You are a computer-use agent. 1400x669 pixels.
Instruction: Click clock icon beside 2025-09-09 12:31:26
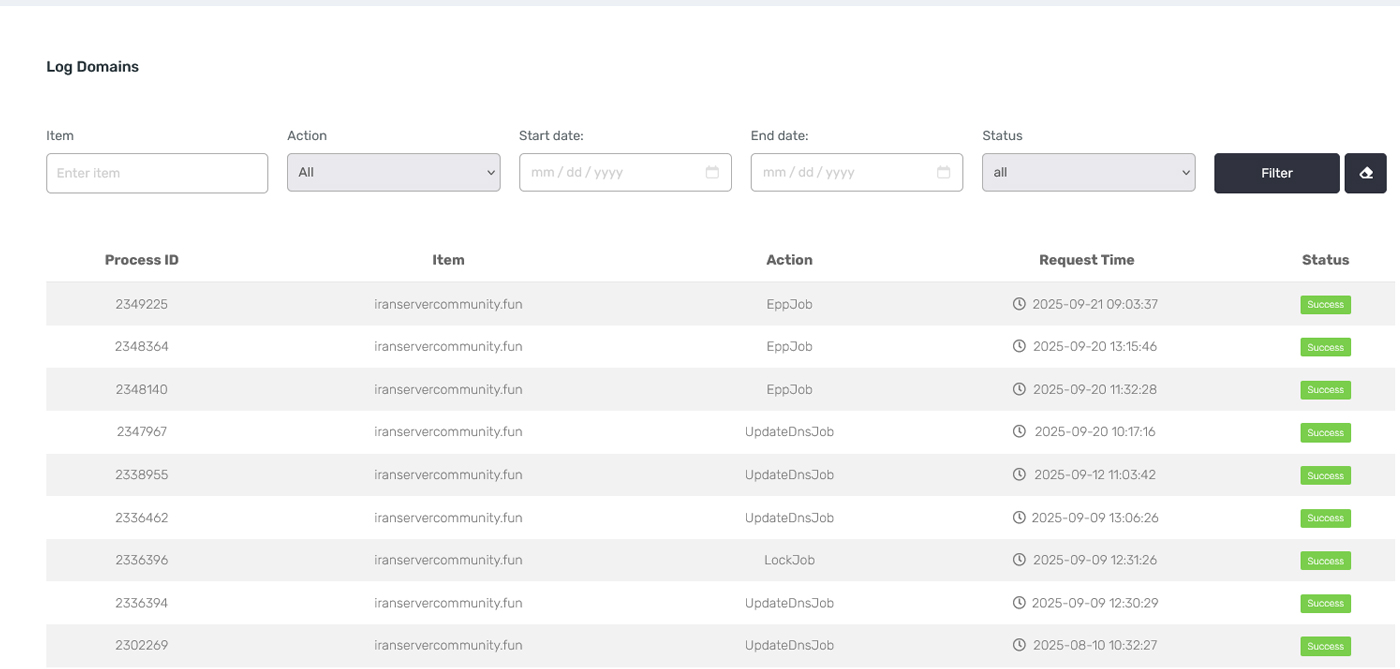click(x=1018, y=560)
